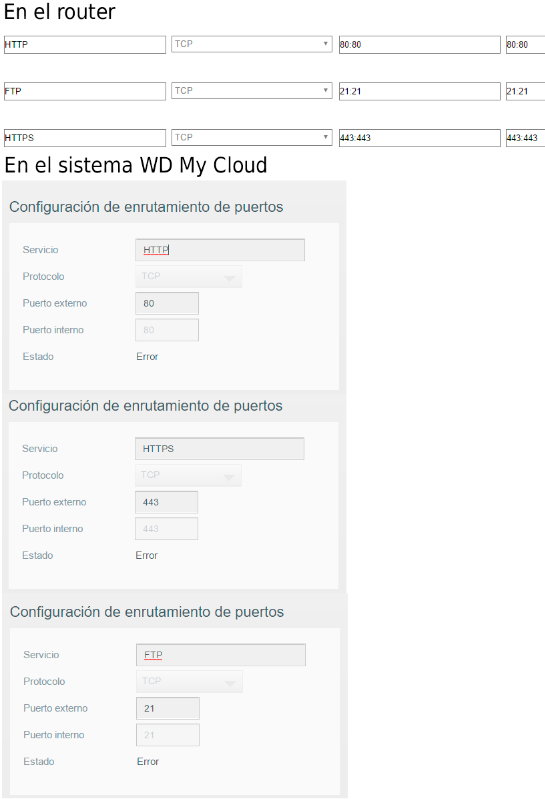Click the 'En el router' heading

coord(60,12)
